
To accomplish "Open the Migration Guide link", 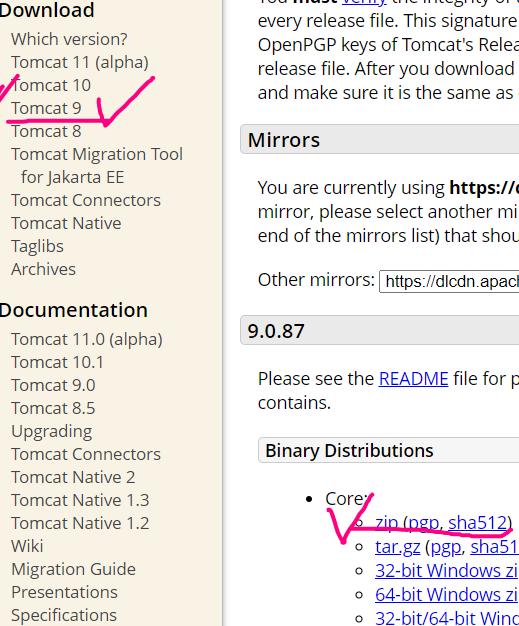I will coord(73,569).
